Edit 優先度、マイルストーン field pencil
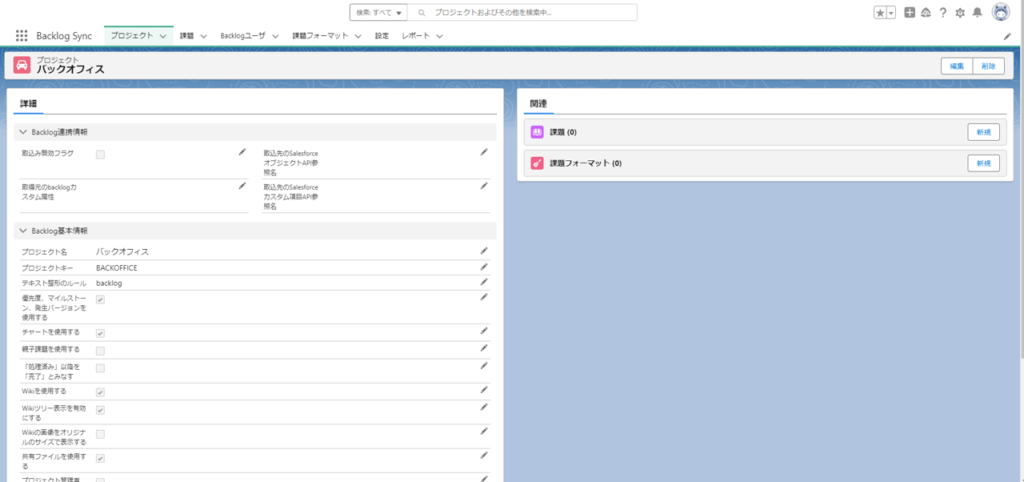The width and height of the screenshot is (1024, 482). click(484, 297)
